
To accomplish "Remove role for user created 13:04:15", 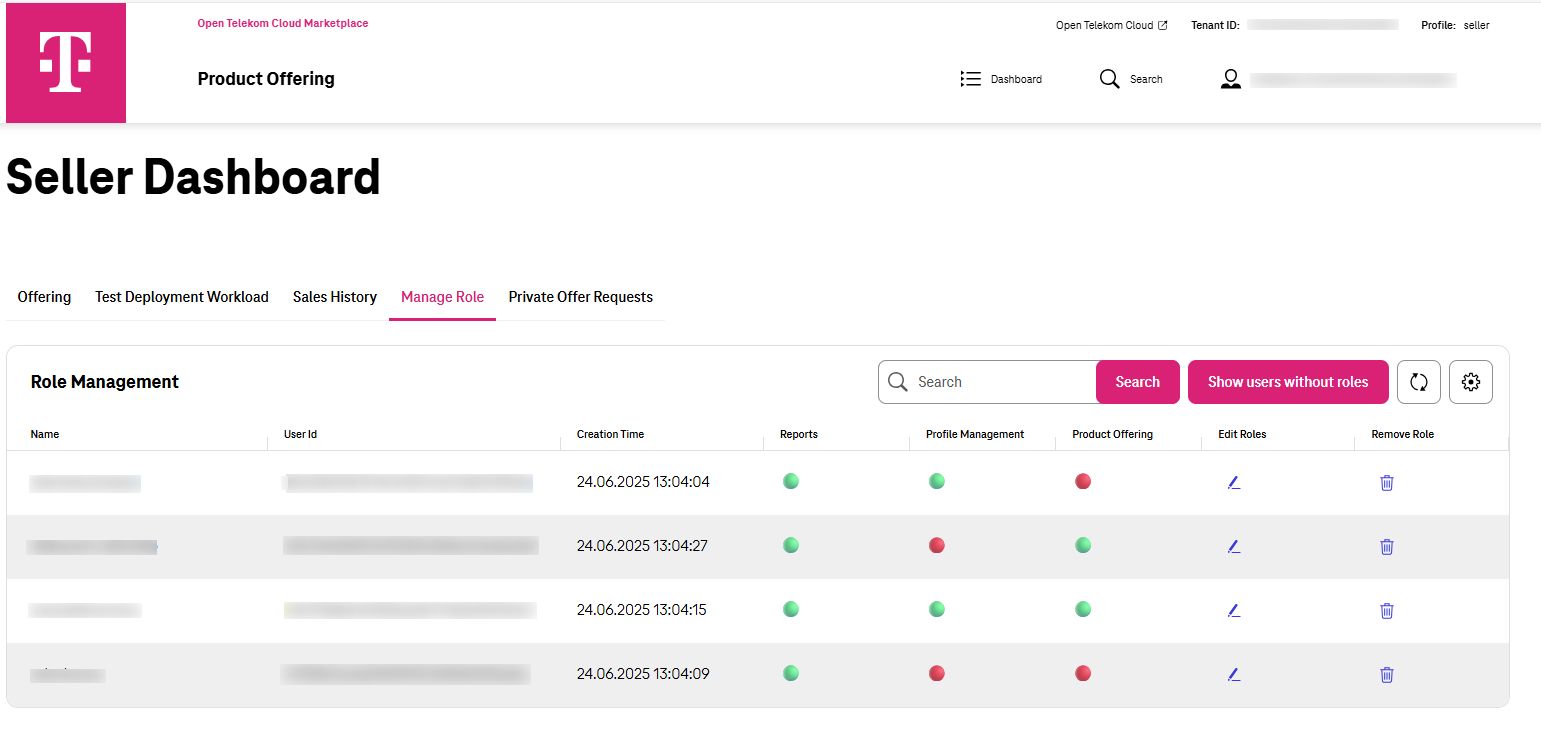I will coord(1387,610).
